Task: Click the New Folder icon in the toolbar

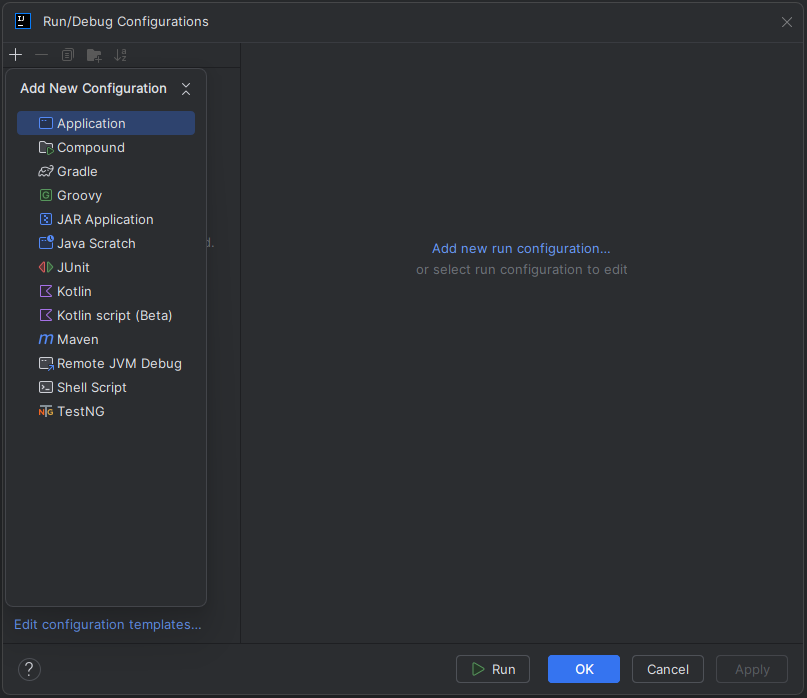Action: 94,55
